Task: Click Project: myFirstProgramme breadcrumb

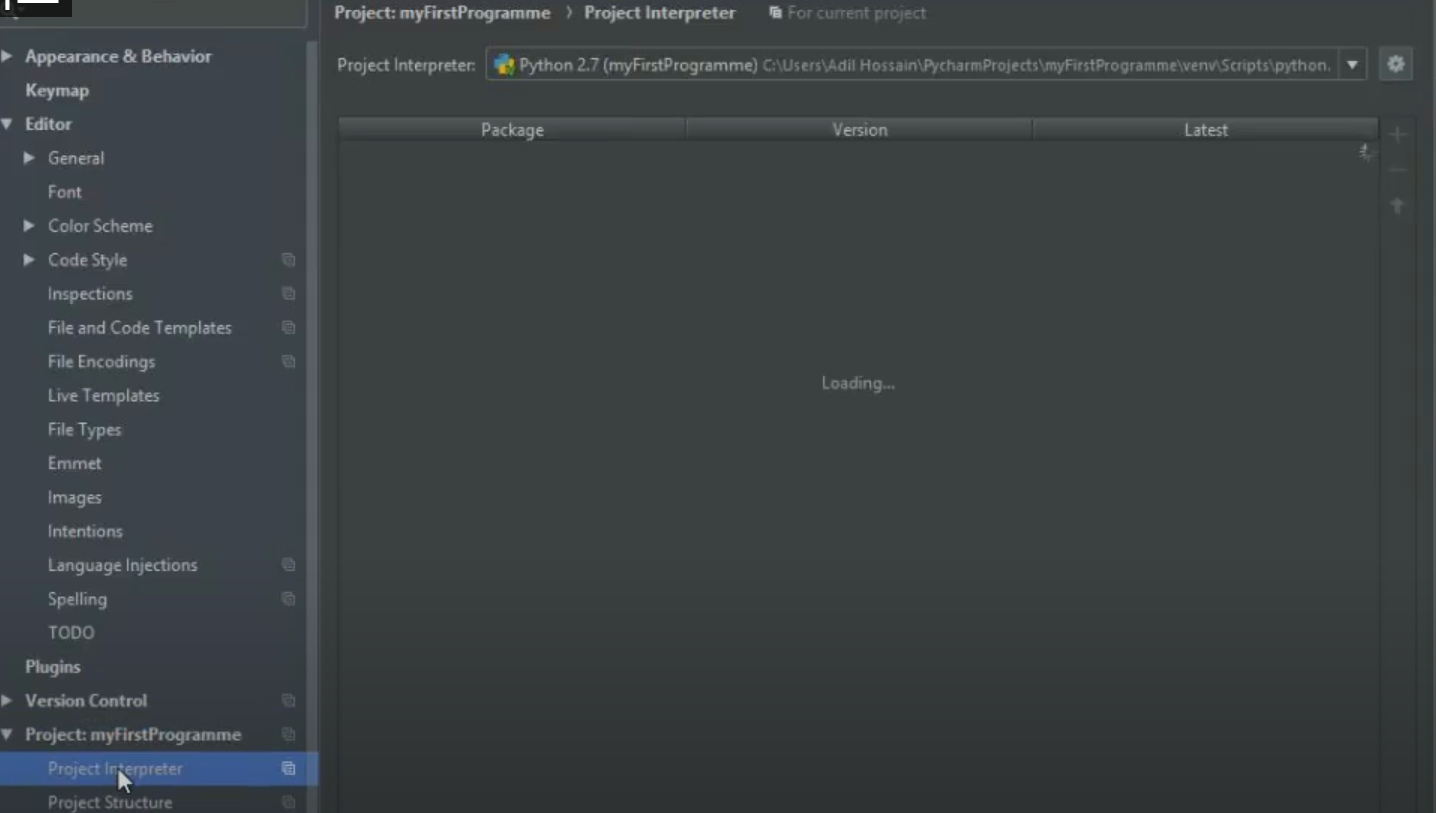Action: pyautogui.click(x=442, y=13)
